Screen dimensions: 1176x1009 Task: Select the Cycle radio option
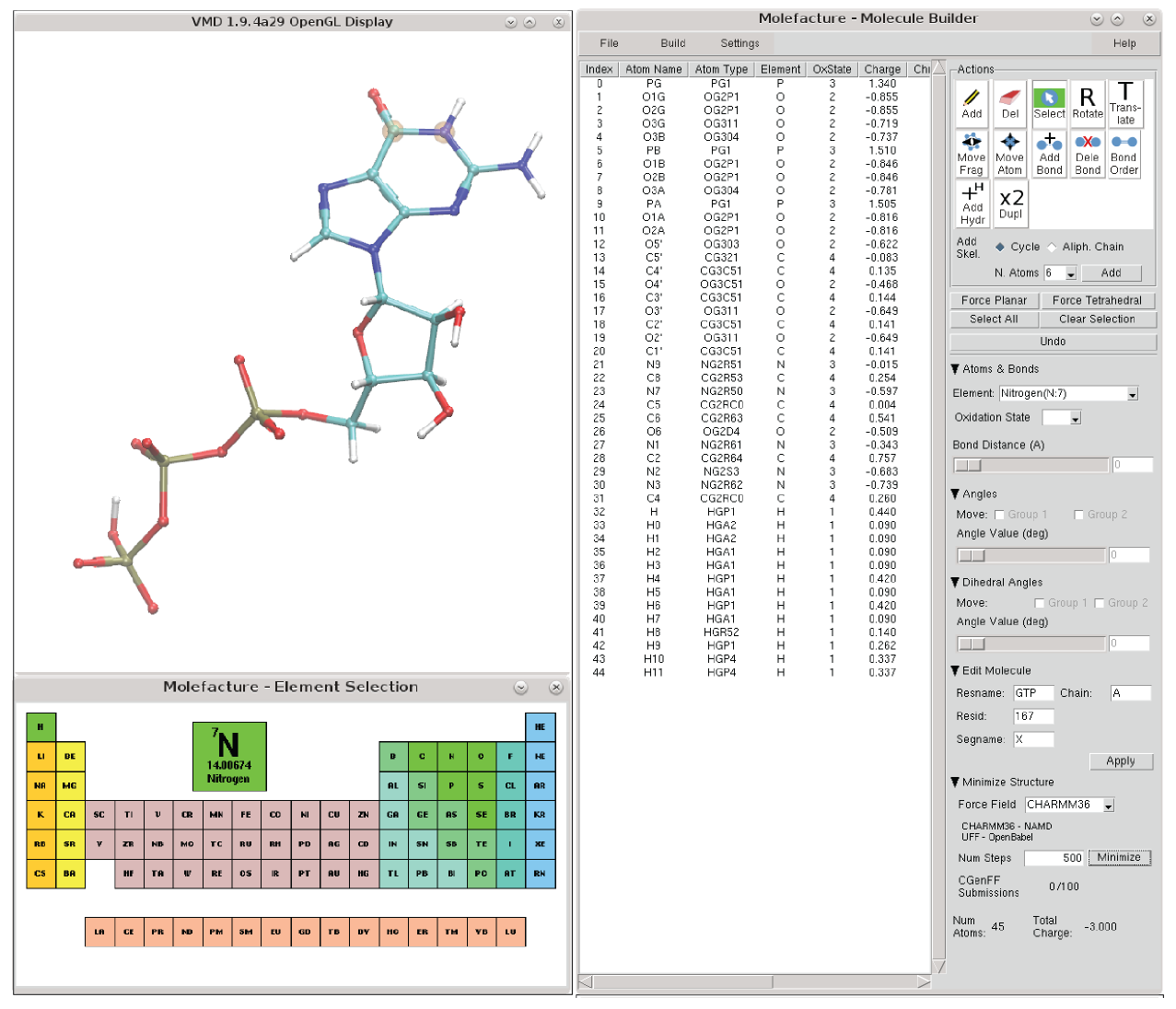click(1000, 247)
